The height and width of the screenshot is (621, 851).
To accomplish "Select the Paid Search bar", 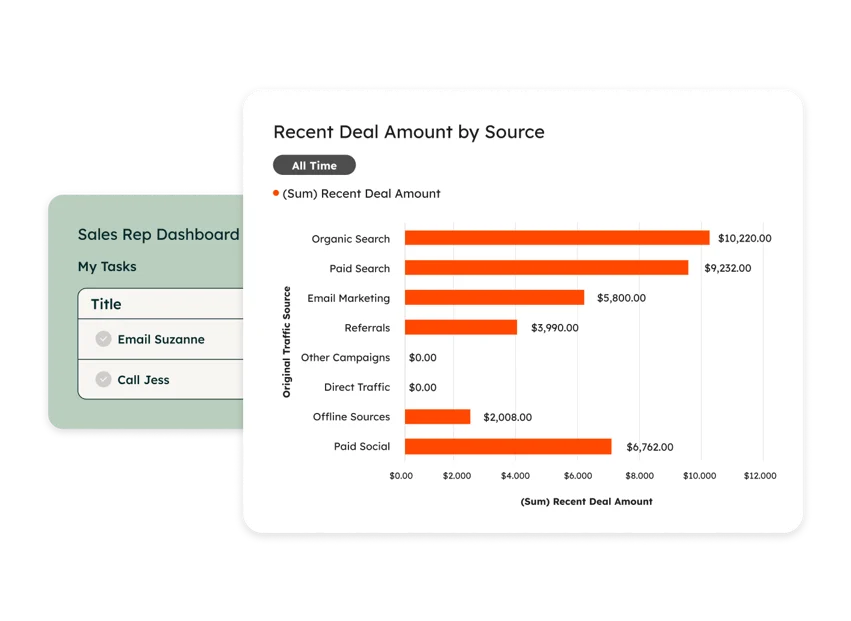I will tap(546, 268).
